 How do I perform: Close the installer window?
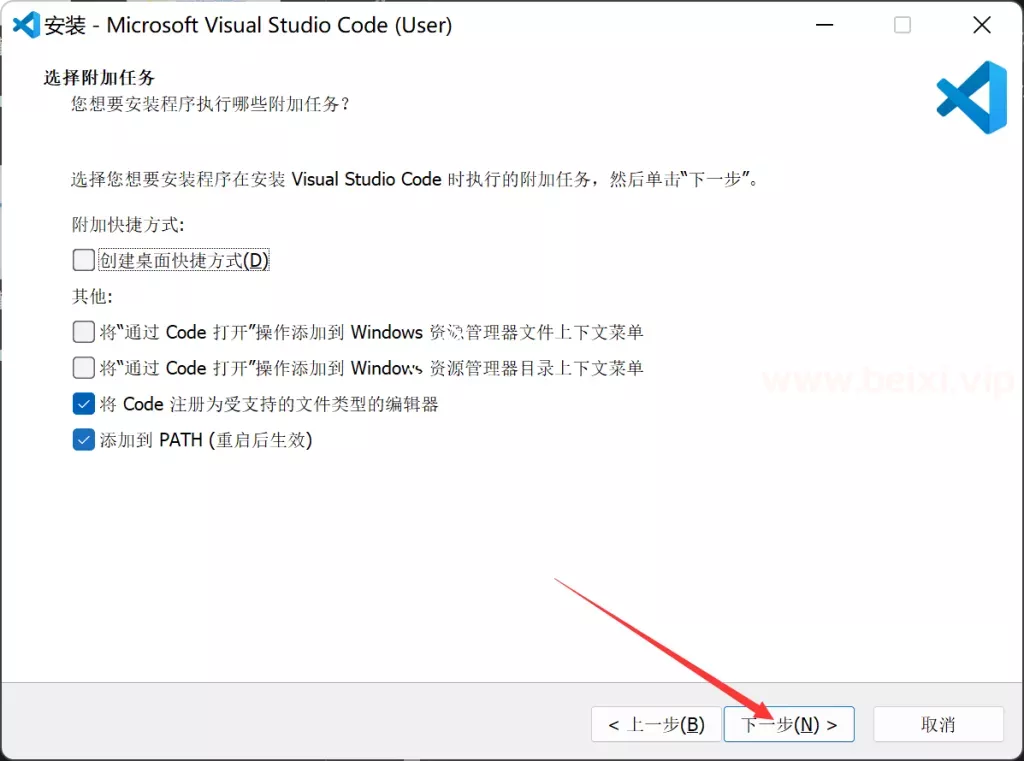[x=982, y=25]
